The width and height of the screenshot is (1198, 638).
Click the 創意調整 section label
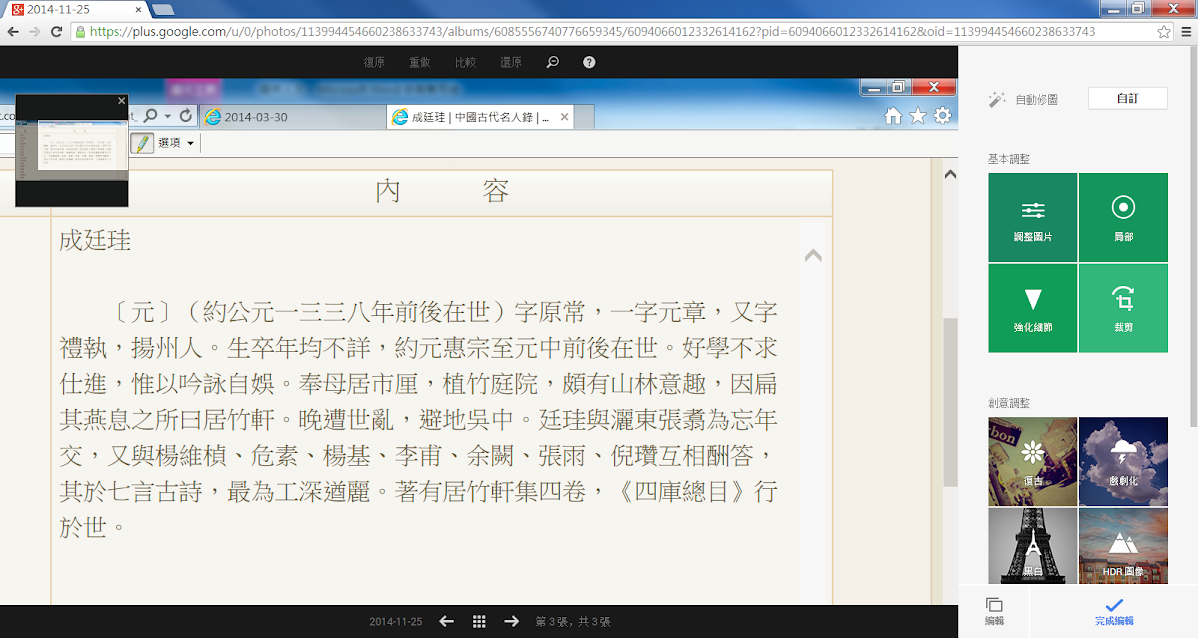point(1009,403)
